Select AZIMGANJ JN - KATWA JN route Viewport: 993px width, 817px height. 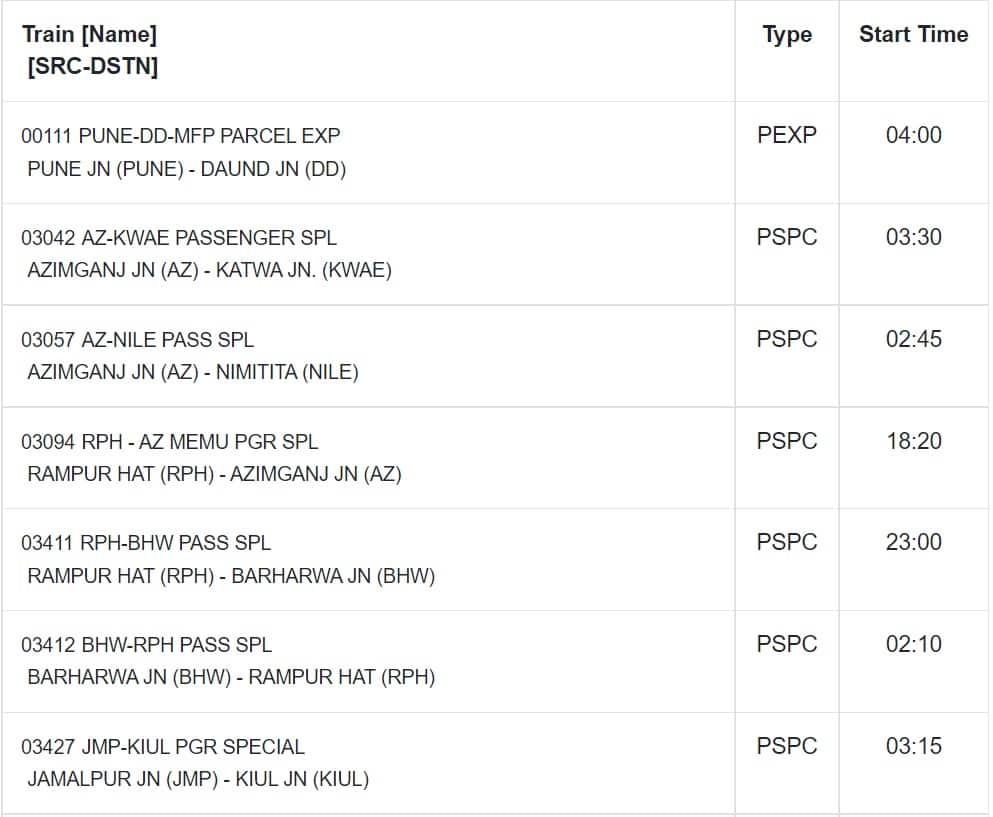pyautogui.click(x=210, y=270)
